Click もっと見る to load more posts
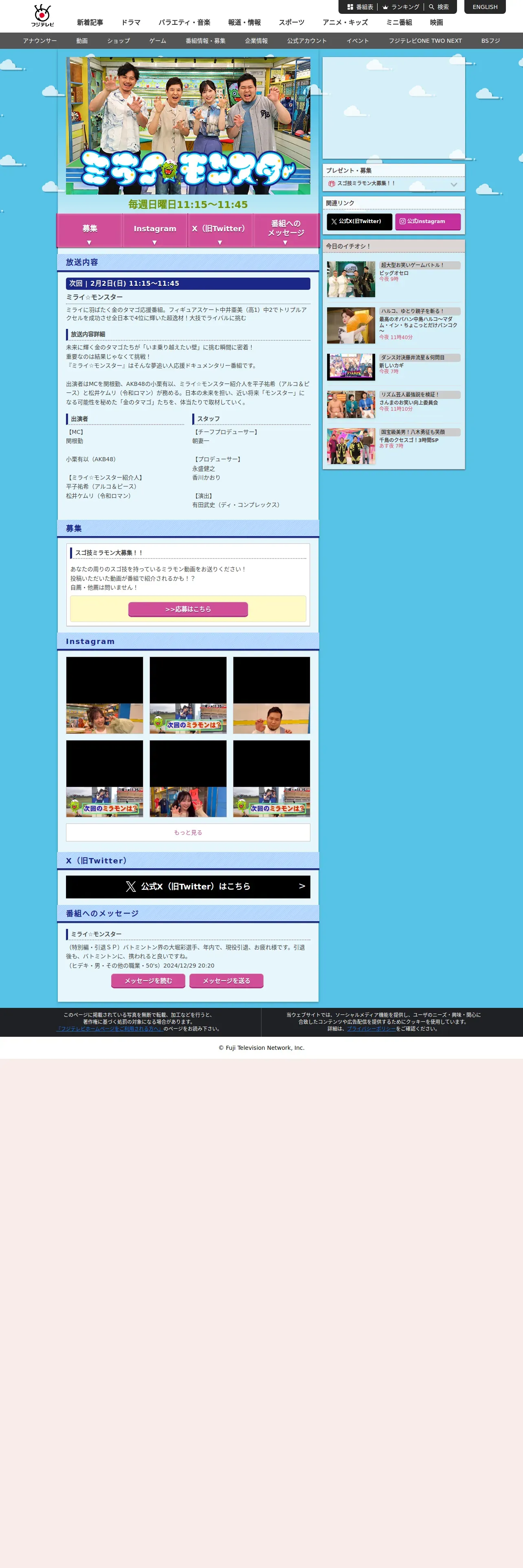The image size is (523, 1568). [x=188, y=832]
